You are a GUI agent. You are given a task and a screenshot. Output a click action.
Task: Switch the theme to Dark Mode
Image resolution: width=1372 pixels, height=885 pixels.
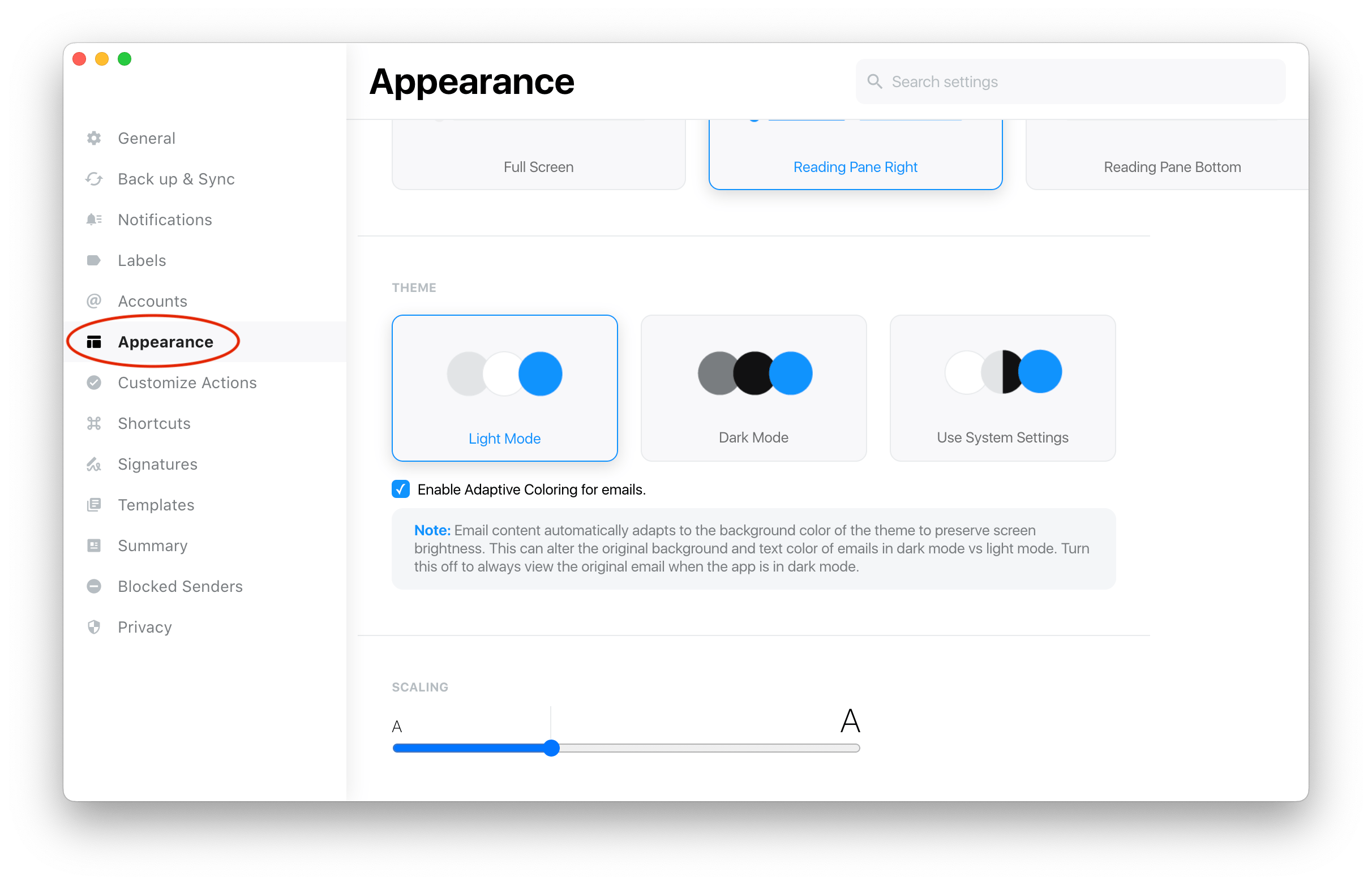(x=753, y=389)
